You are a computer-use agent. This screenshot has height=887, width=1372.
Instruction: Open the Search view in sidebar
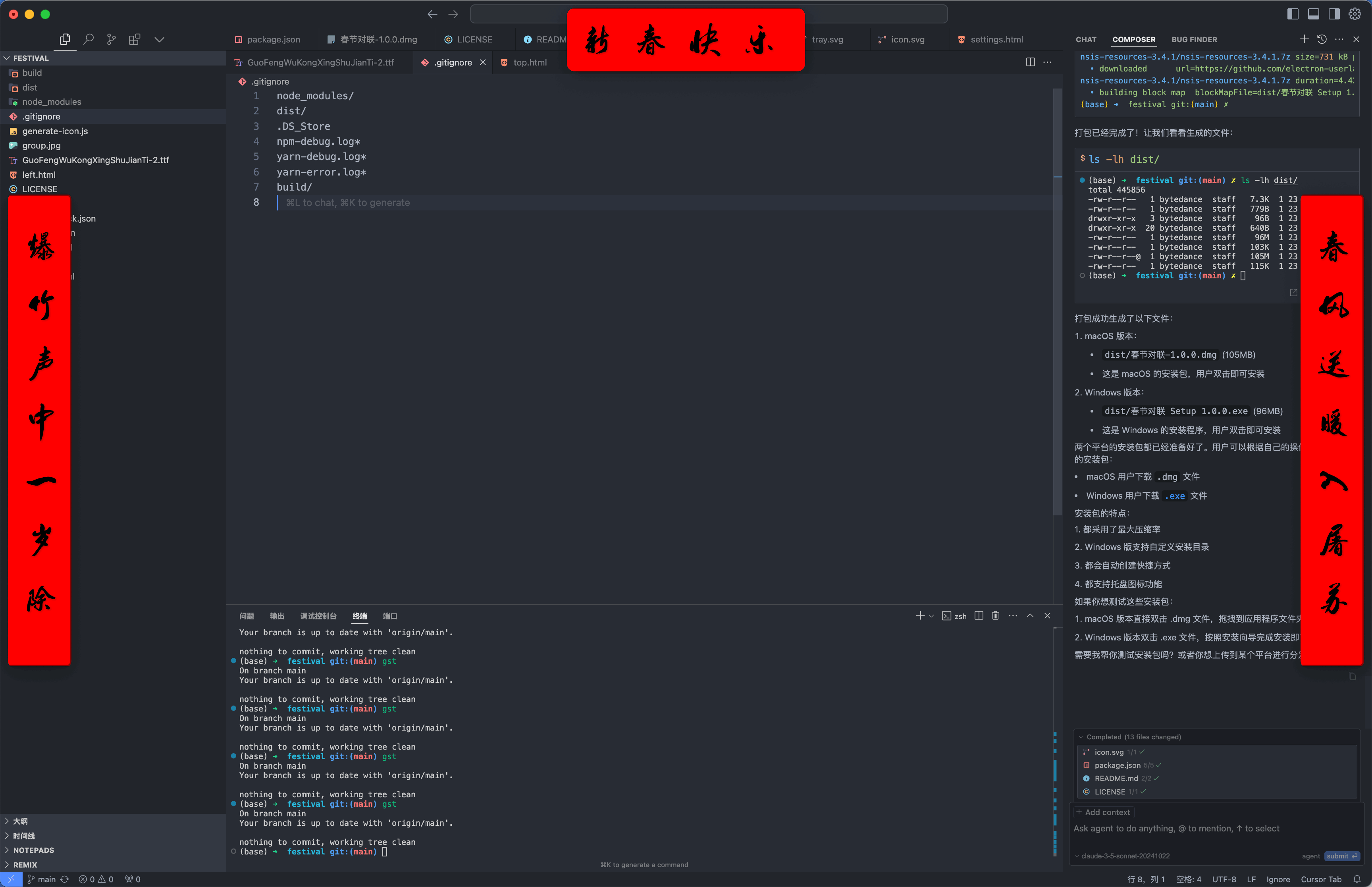[88, 39]
